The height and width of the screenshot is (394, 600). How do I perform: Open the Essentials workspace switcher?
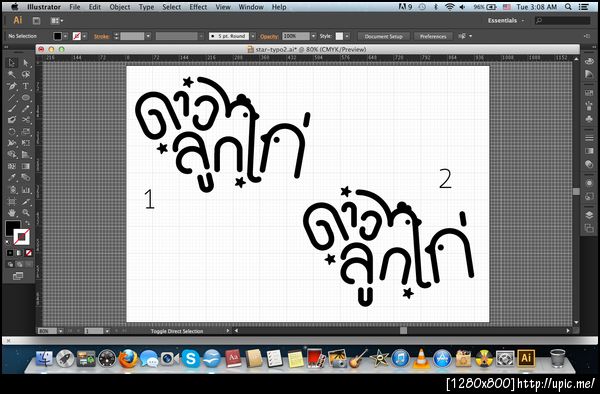coord(505,21)
